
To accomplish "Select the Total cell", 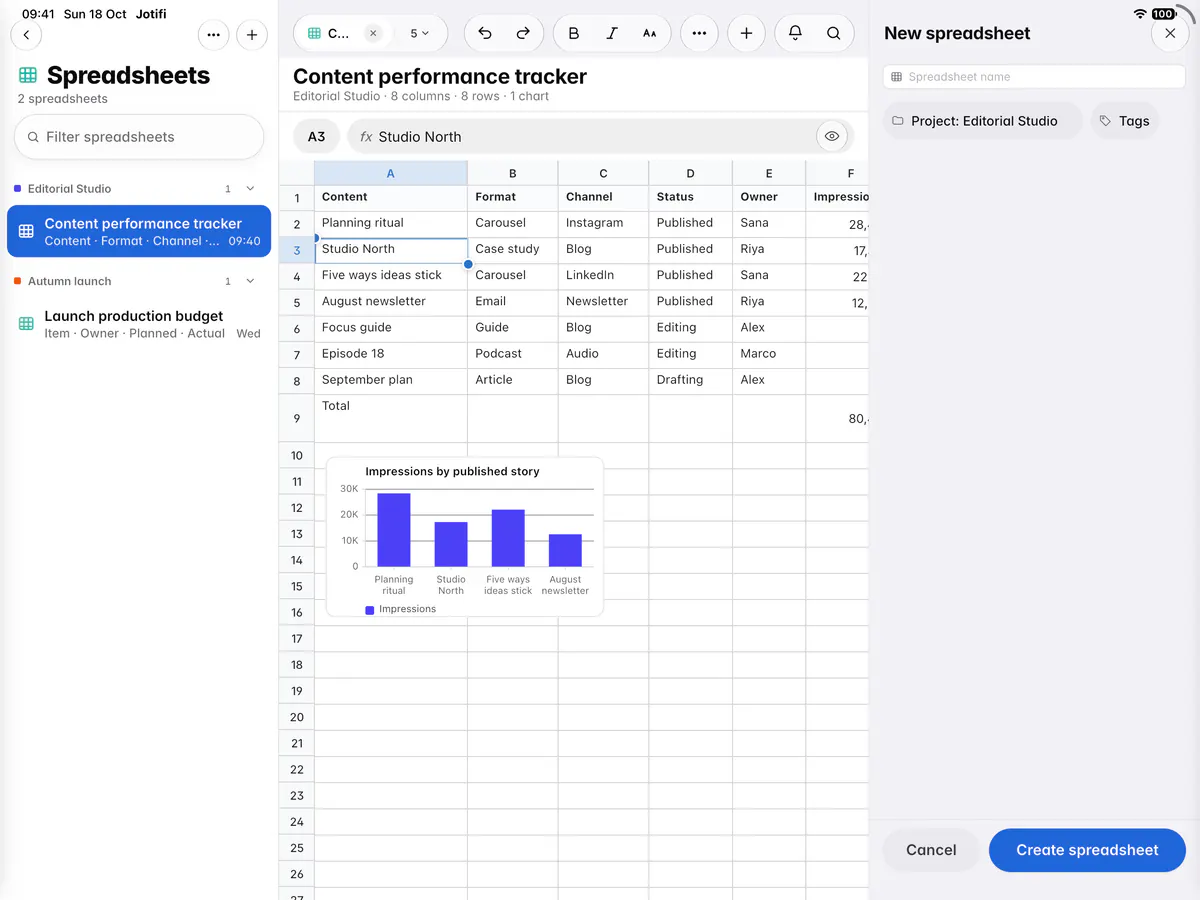I will (x=391, y=419).
